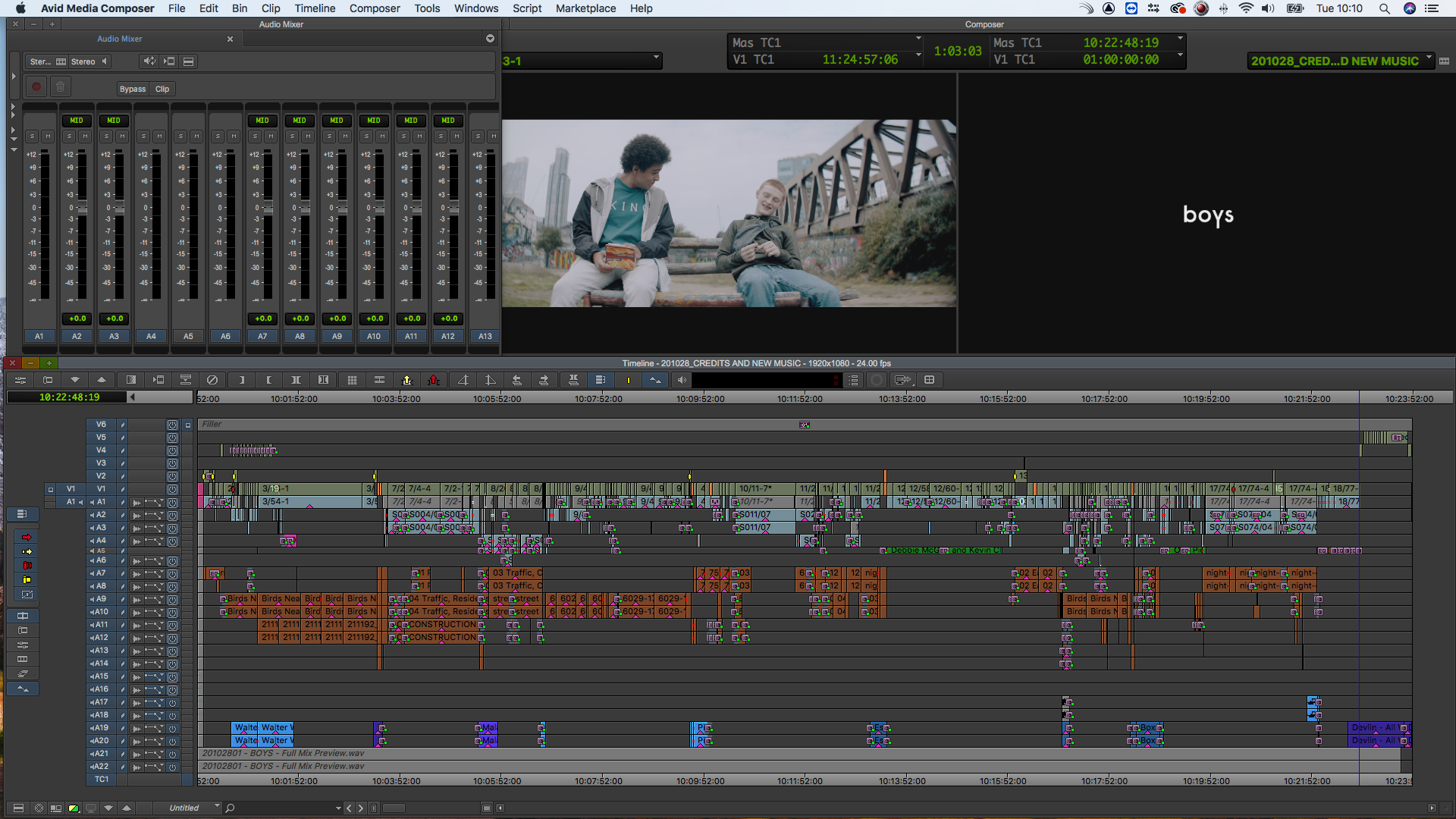
Task: Toggle the A2 record track selector
Action: pos(101,515)
